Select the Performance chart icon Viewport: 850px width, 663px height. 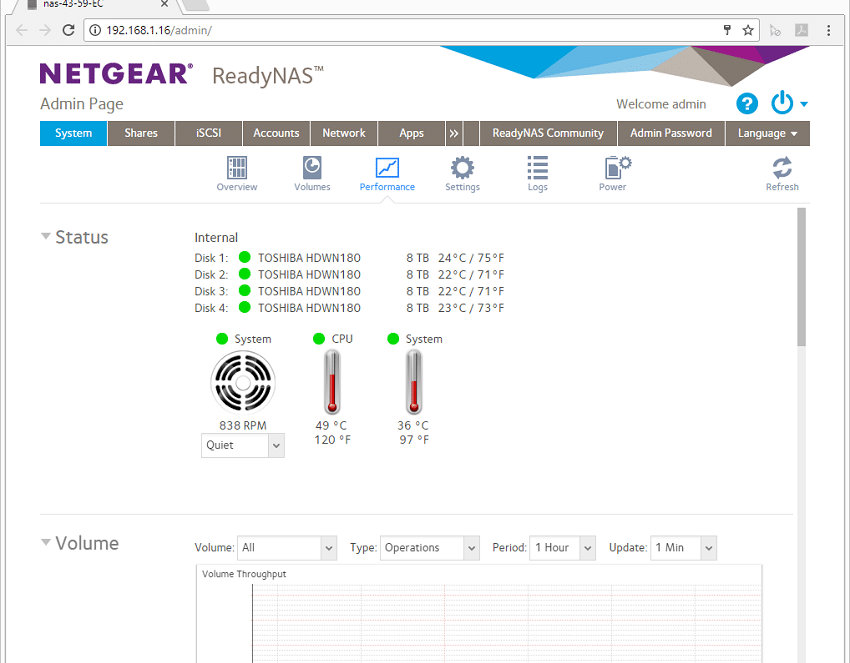coord(387,168)
